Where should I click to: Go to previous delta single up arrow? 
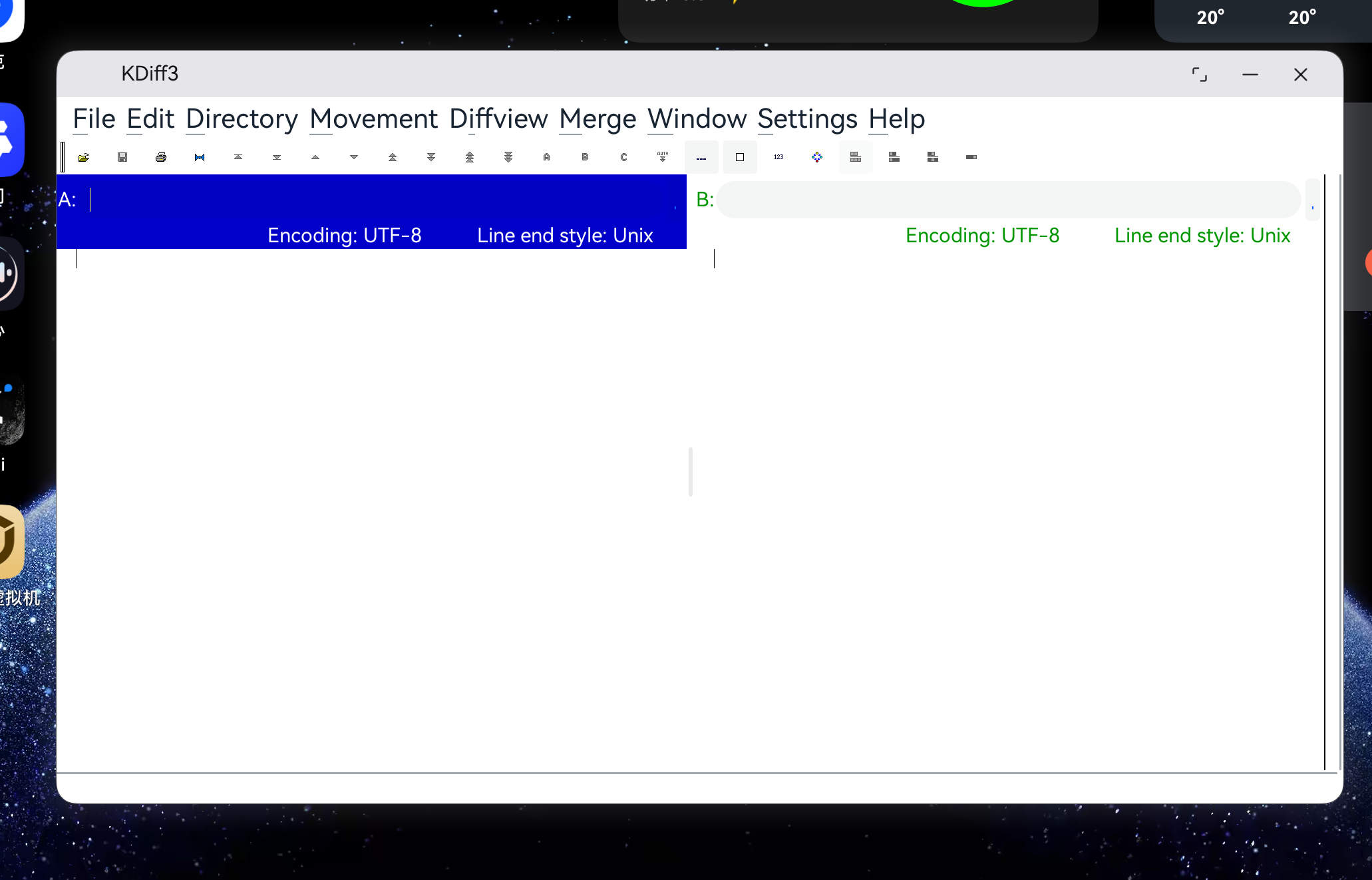315,157
